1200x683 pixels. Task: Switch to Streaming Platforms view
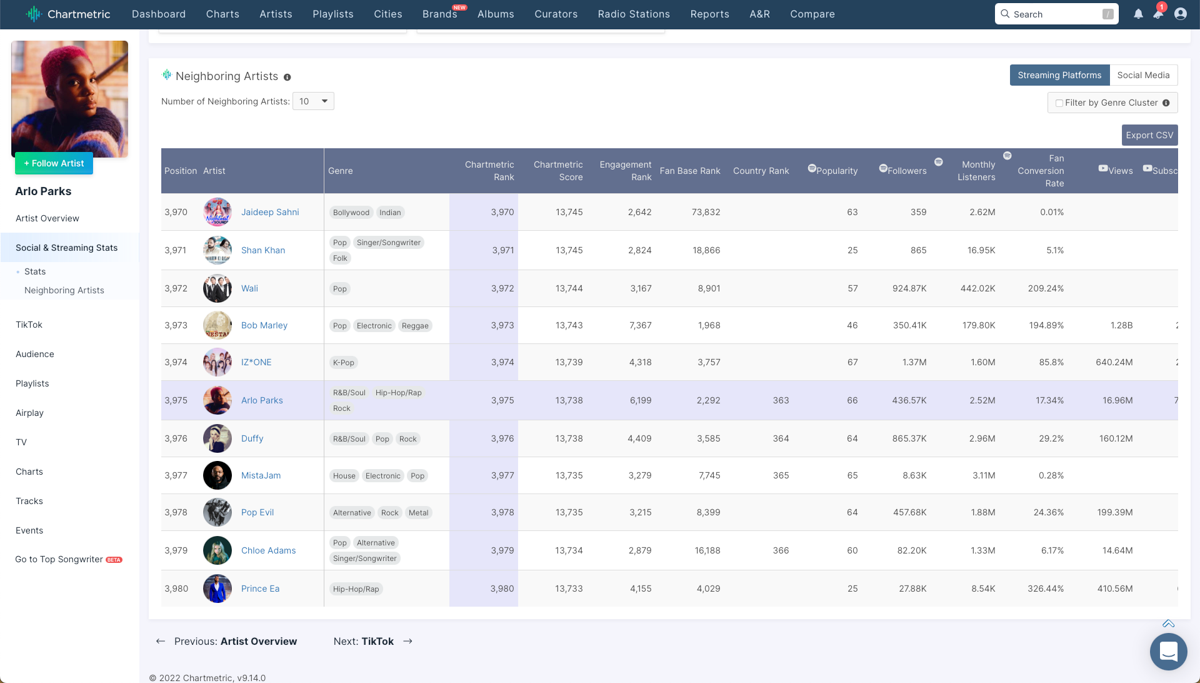point(1059,75)
